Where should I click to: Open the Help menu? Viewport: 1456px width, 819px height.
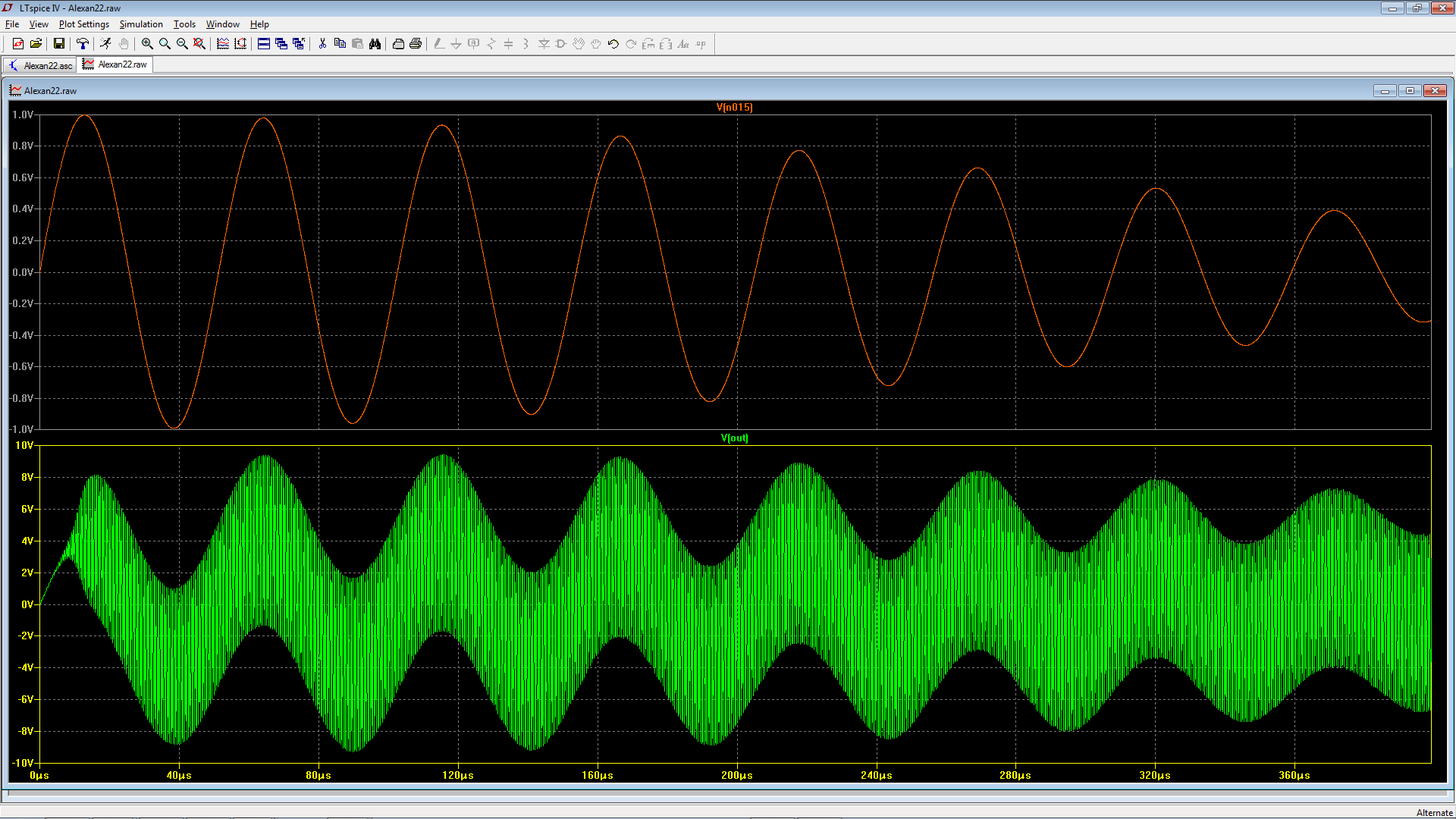pyautogui.click(x=259, y=24)
